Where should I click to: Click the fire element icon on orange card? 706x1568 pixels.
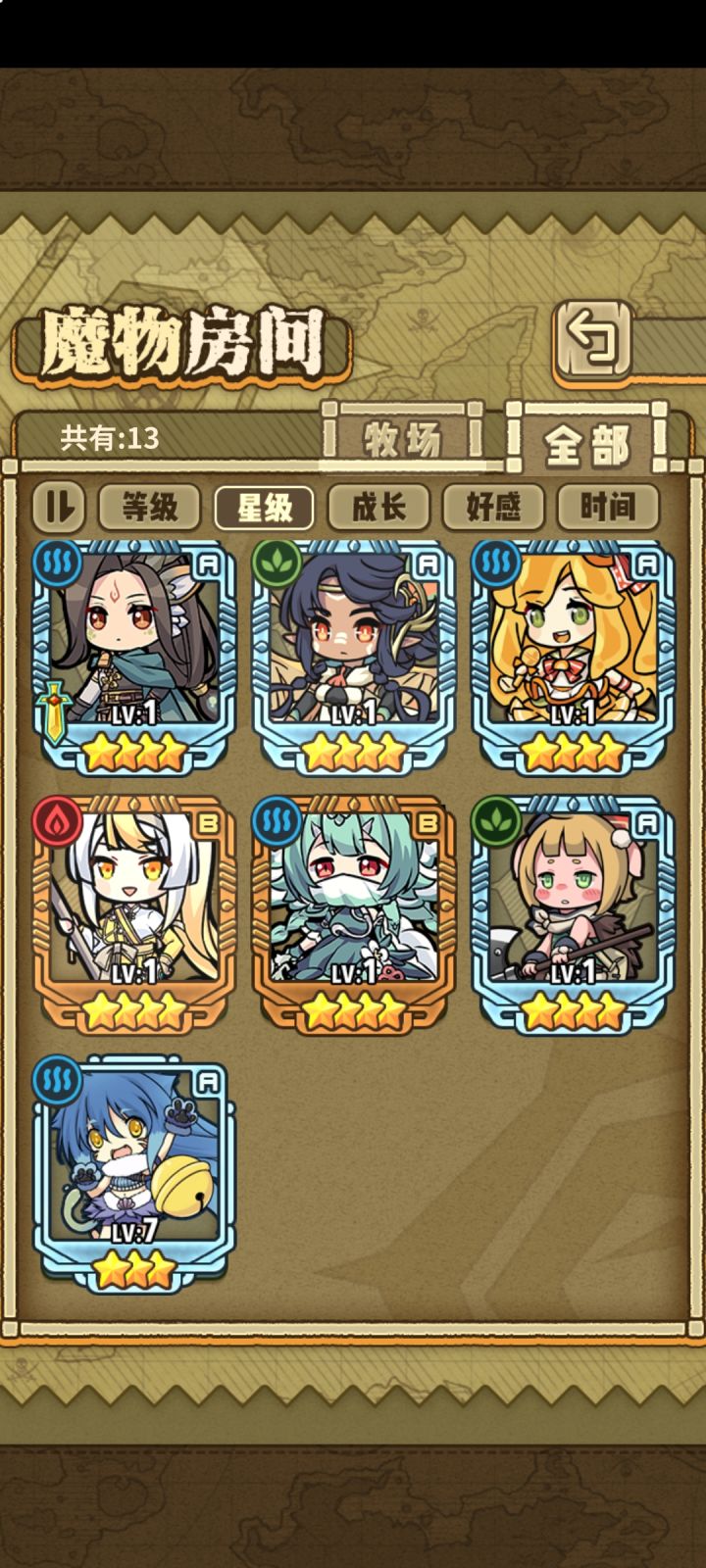click(57, 821)
